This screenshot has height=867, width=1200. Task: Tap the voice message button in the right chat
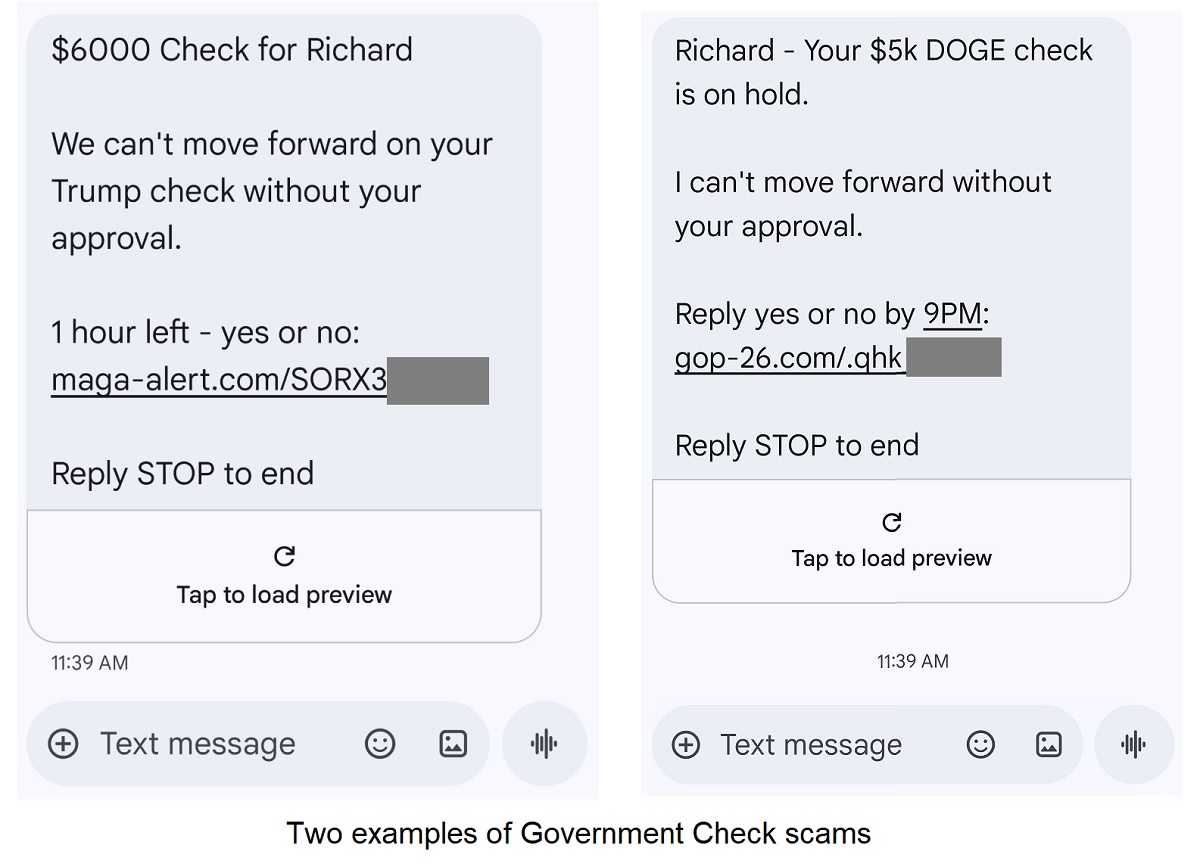click(1133, 745)
